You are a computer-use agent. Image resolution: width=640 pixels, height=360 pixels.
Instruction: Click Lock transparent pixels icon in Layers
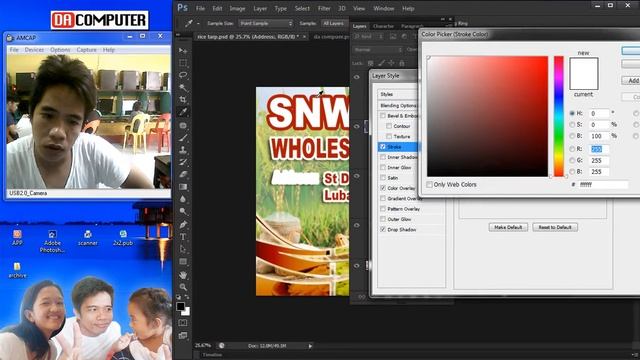coord(371,63)
